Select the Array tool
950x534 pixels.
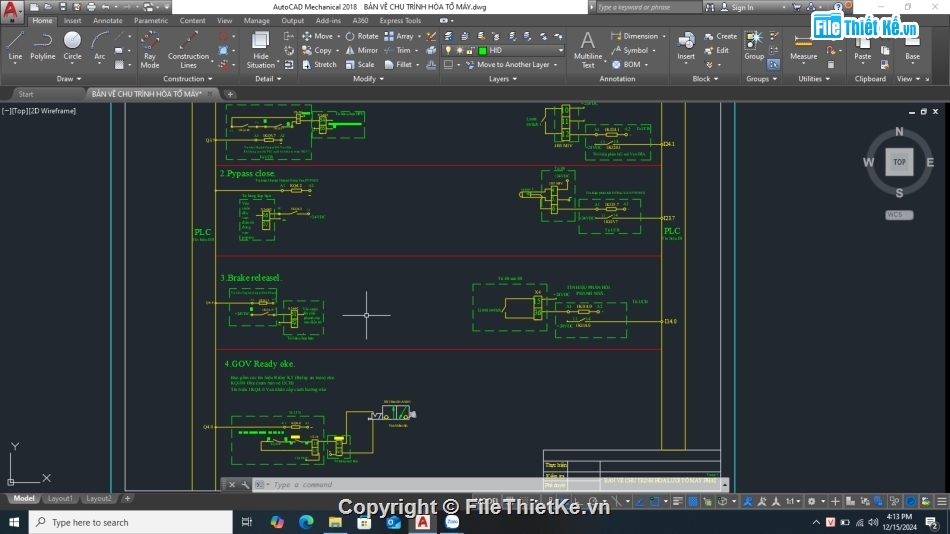click(x=399, y=36)
